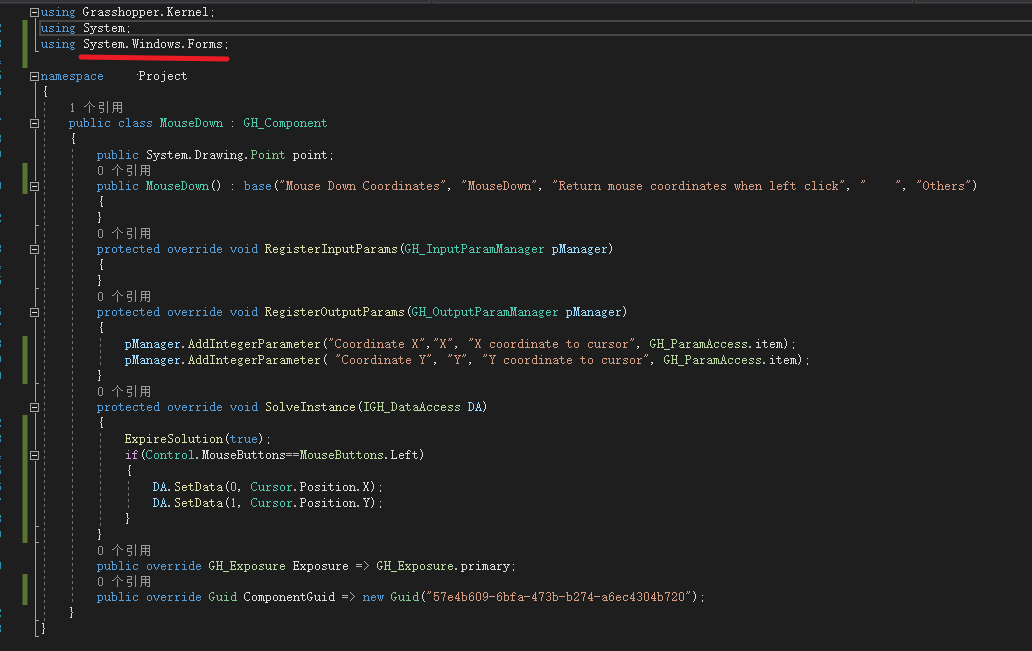
Task: Collapse the MouseDown constructor body
Action: pos(34,186)
